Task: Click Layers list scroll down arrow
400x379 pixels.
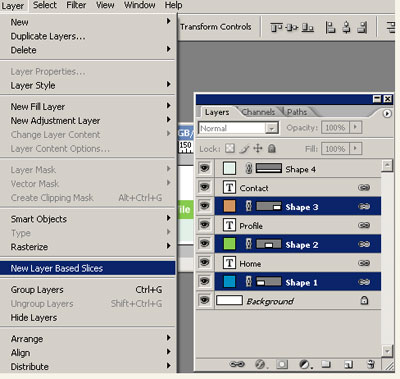Action: 387,351
